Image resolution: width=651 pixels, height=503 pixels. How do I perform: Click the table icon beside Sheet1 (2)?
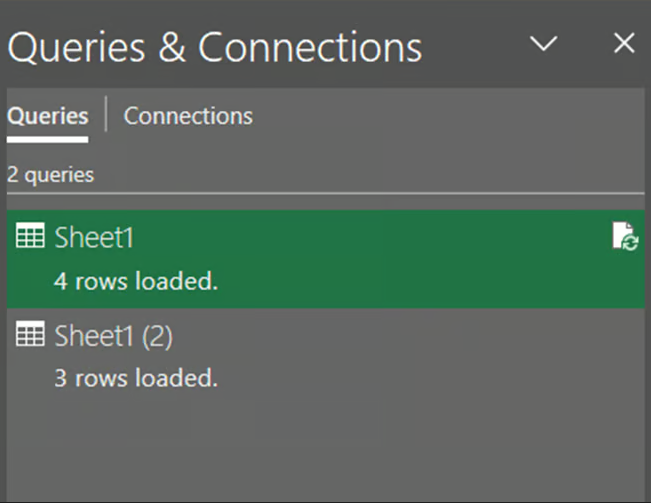click(30, 336)
